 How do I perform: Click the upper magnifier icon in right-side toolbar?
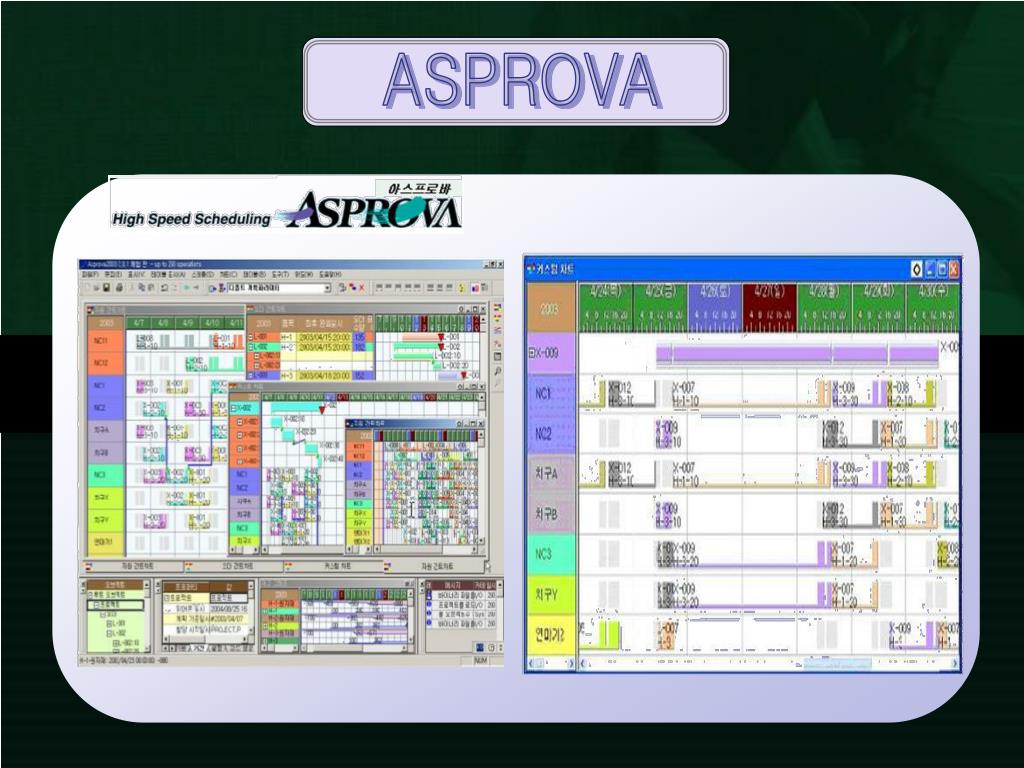coord(498,370)
